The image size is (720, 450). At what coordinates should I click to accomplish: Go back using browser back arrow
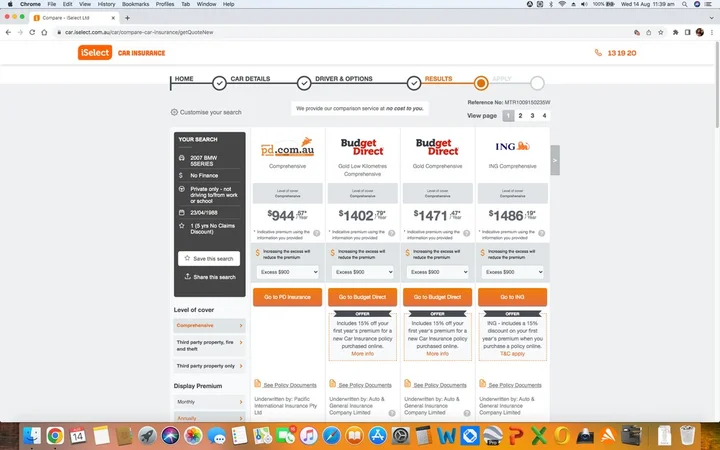[8, 32]
